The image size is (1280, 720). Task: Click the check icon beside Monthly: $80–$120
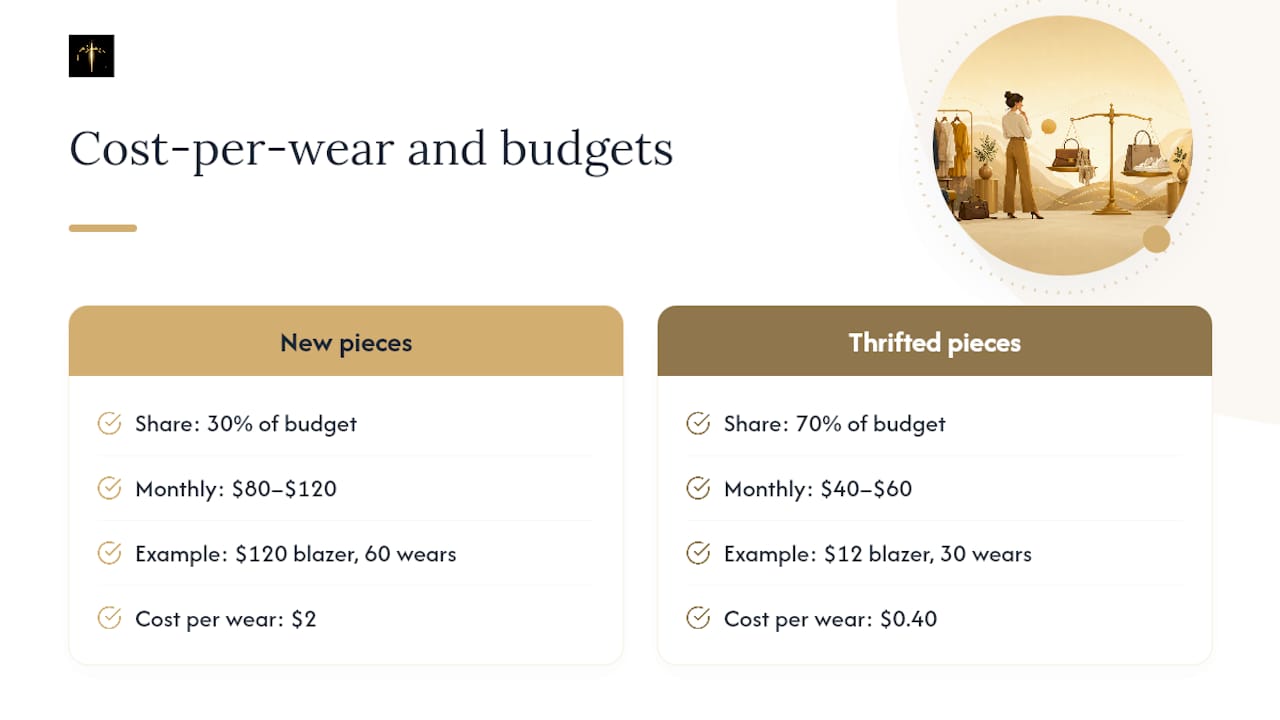click(x=109, y=489)
